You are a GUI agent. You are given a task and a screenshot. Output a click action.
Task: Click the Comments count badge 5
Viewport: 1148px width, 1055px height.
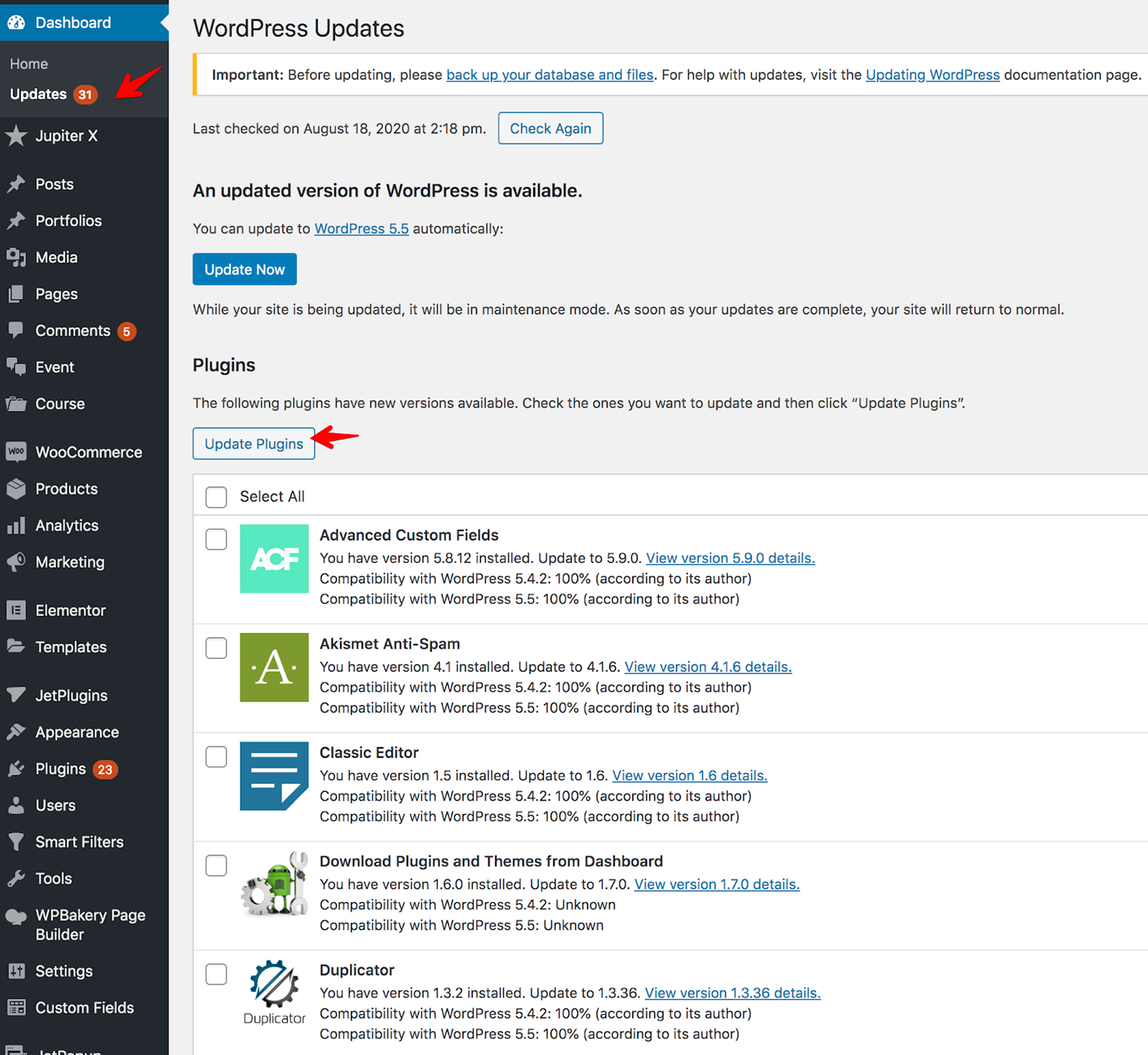(126, 331)
